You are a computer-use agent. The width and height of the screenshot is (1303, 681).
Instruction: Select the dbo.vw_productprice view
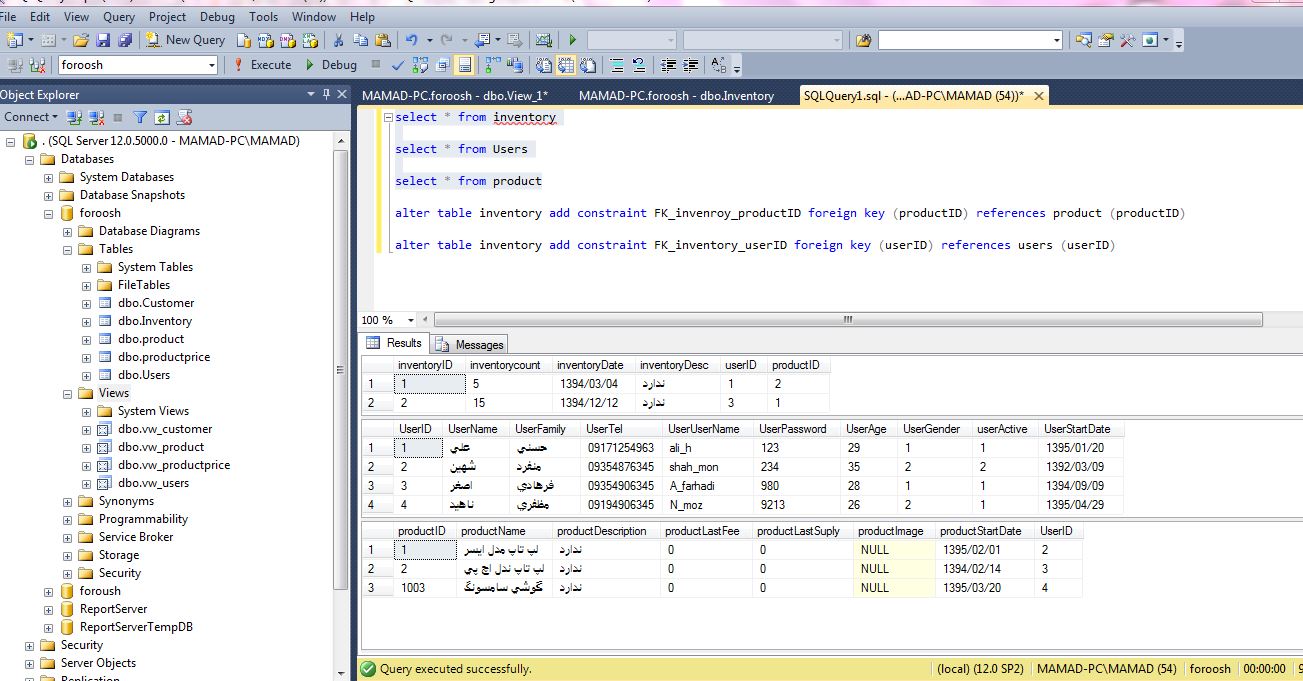pos(174,465)
